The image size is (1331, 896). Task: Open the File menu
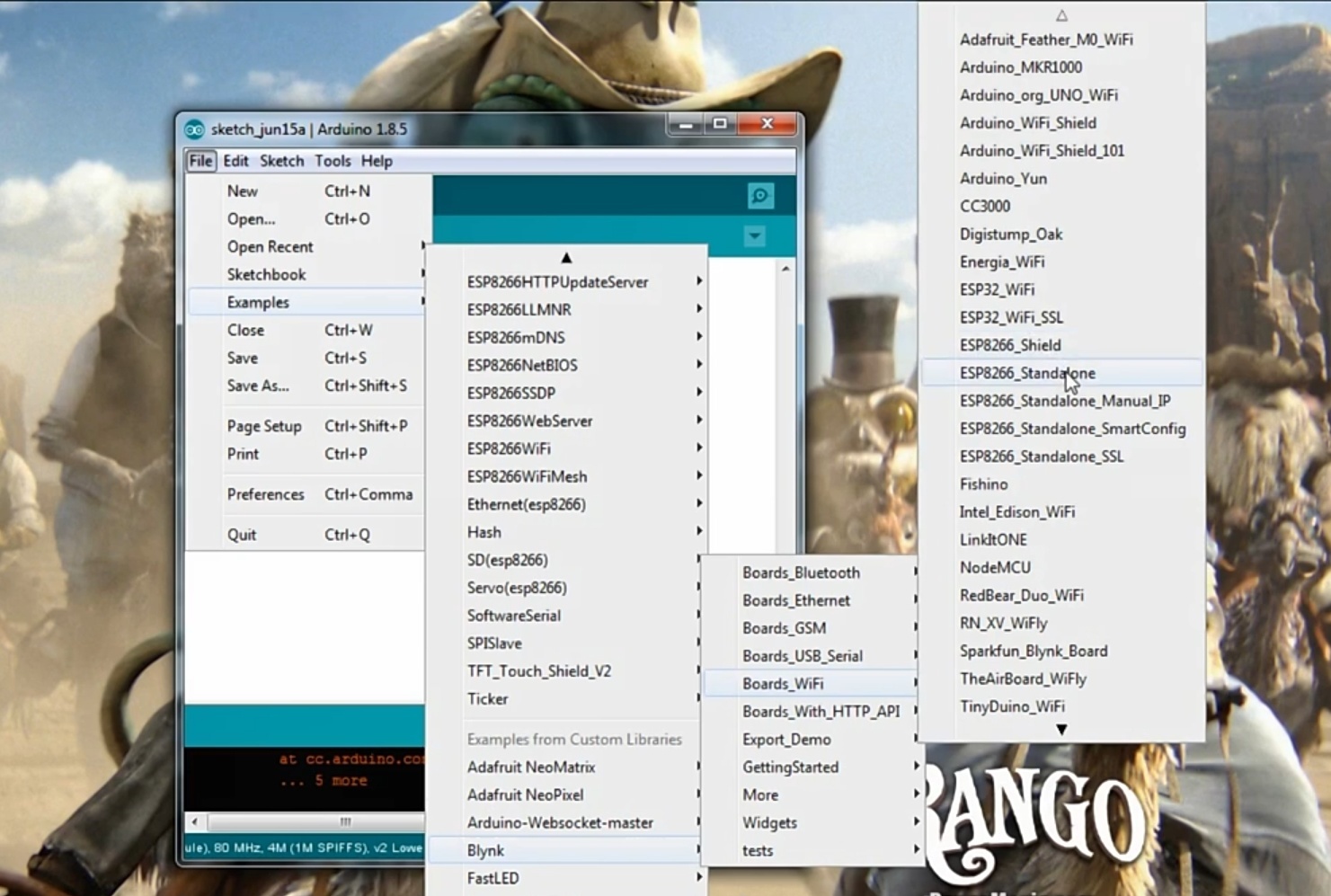(x=200, y=161)
